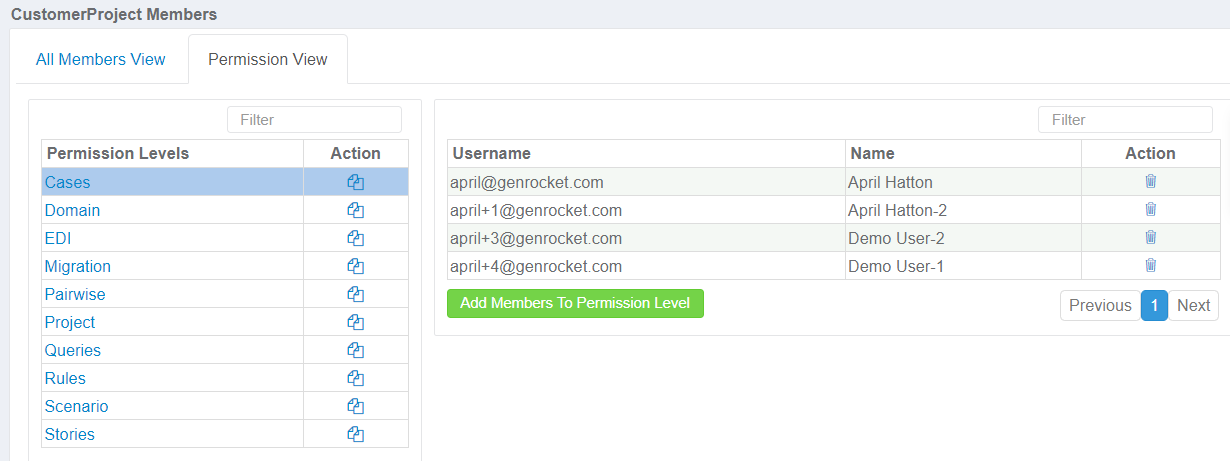Click the copy icon beside Stories
Viewport: 1230px width, 461px height.
click(355, 434)
